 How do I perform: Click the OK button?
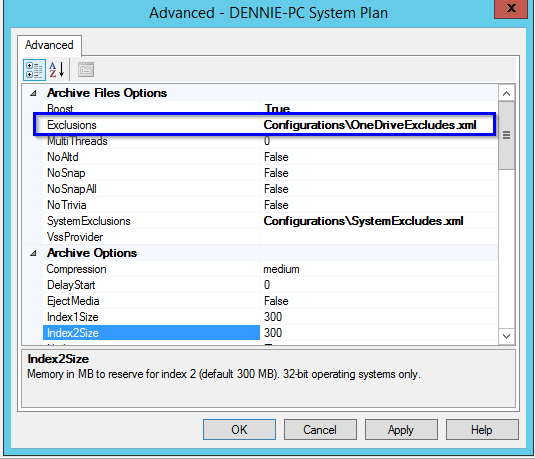tap(239, 430)
